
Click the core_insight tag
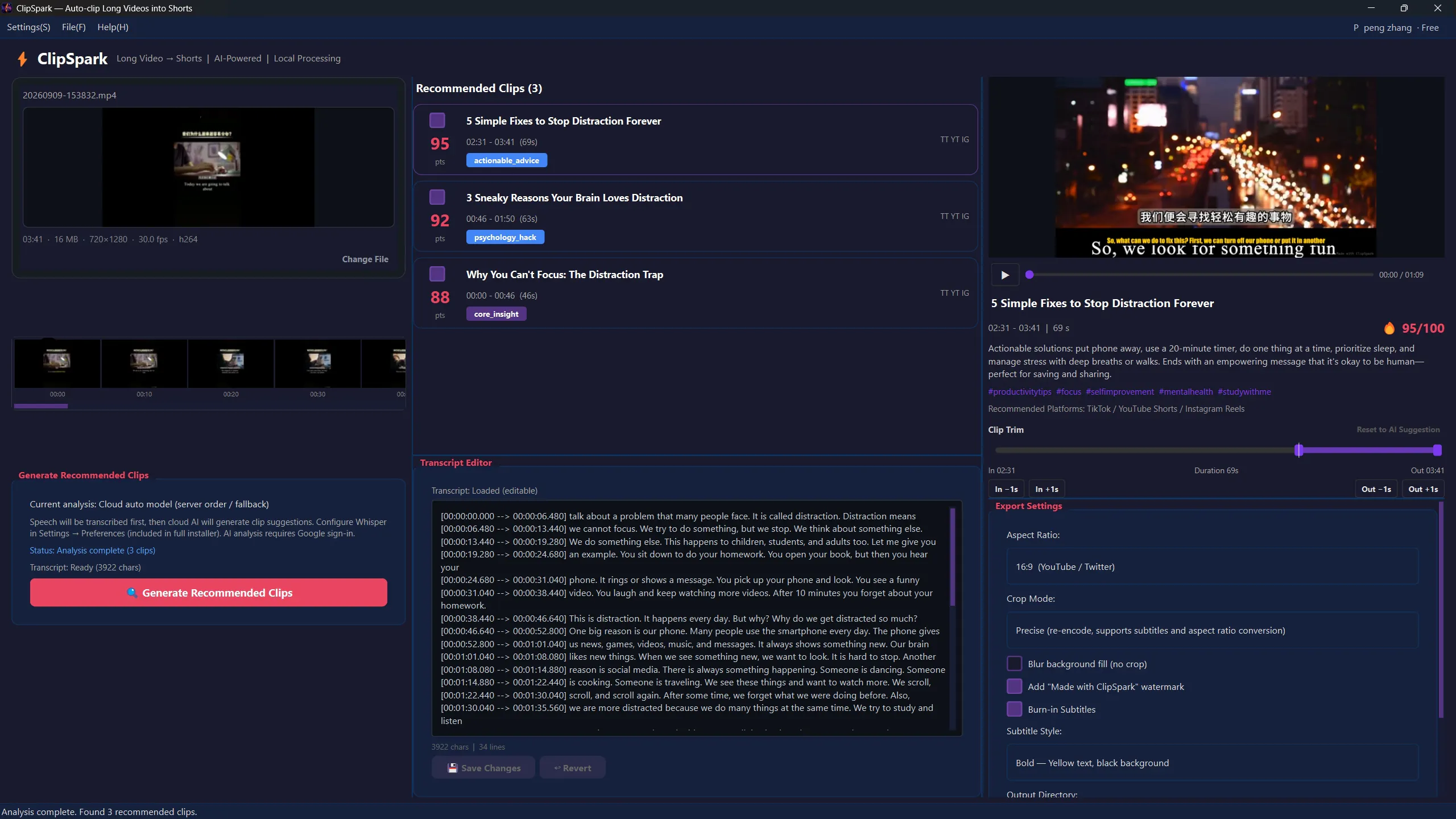tap(497, 314)
